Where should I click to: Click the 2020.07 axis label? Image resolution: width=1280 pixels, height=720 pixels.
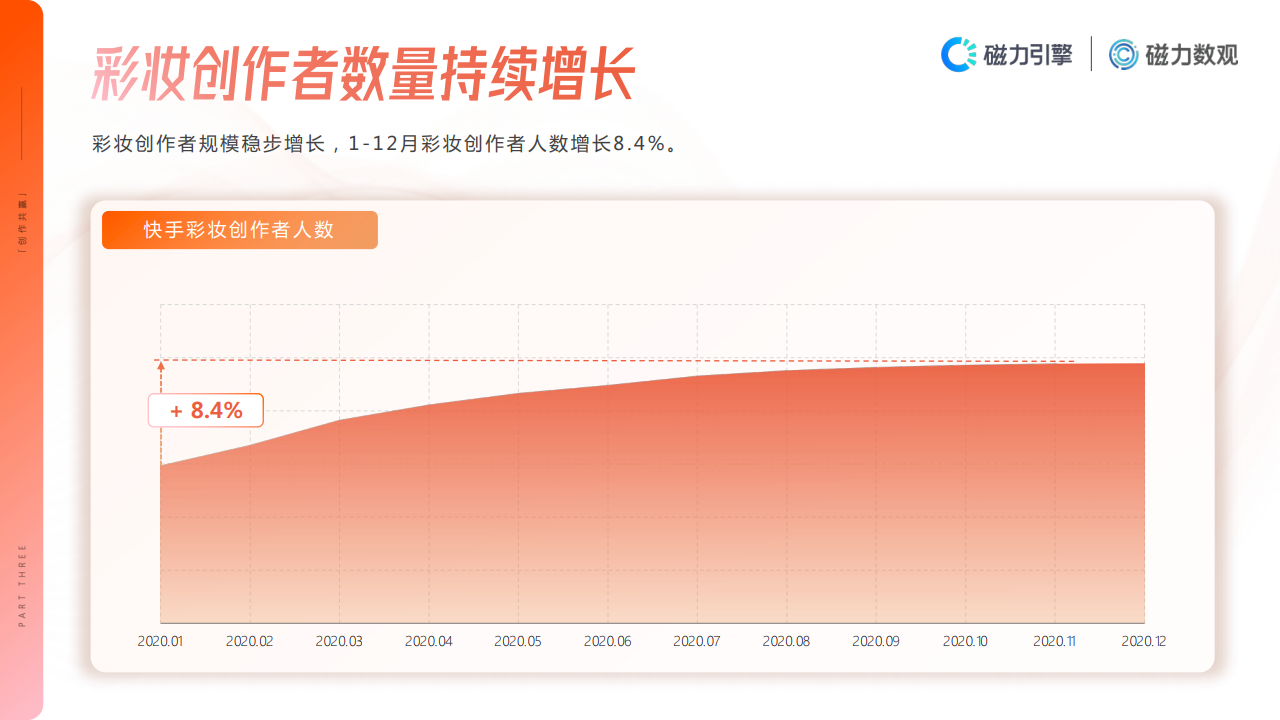point(697,641)
